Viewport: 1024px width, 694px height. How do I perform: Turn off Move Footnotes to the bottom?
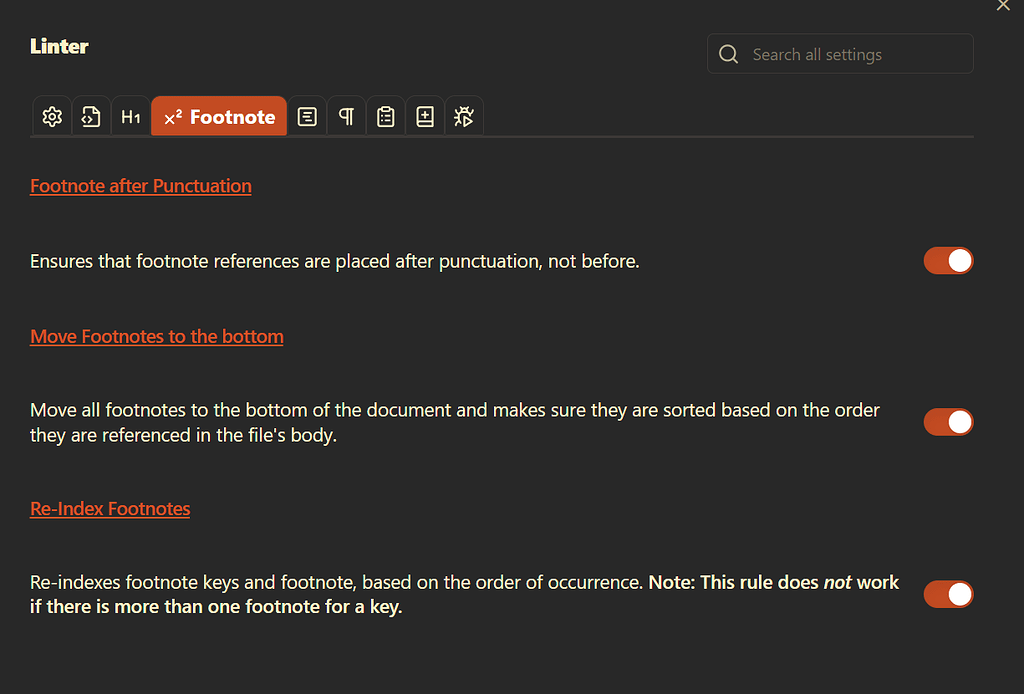pos(948,421)
